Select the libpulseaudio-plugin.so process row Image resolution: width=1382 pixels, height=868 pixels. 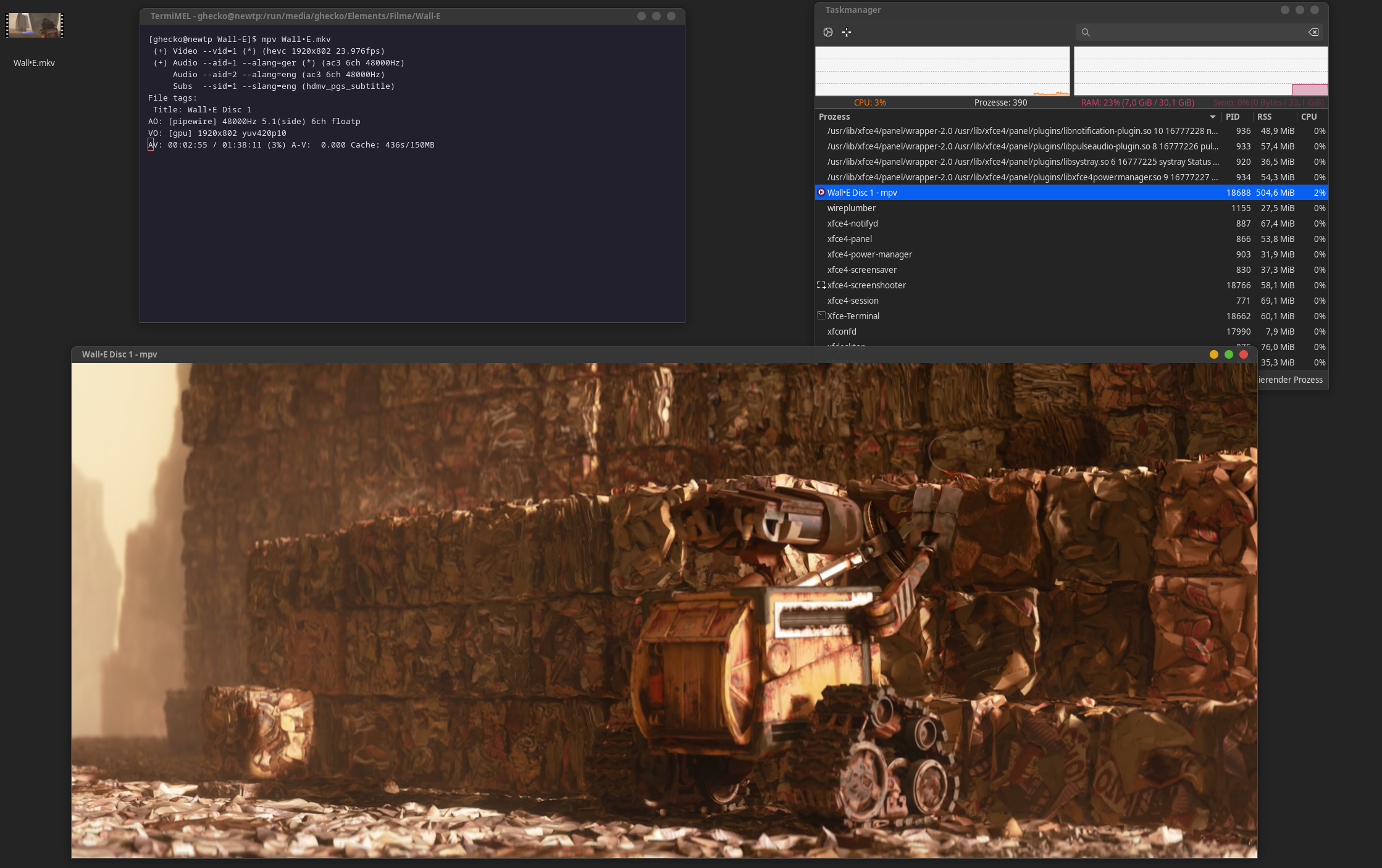click(1071, 146)
